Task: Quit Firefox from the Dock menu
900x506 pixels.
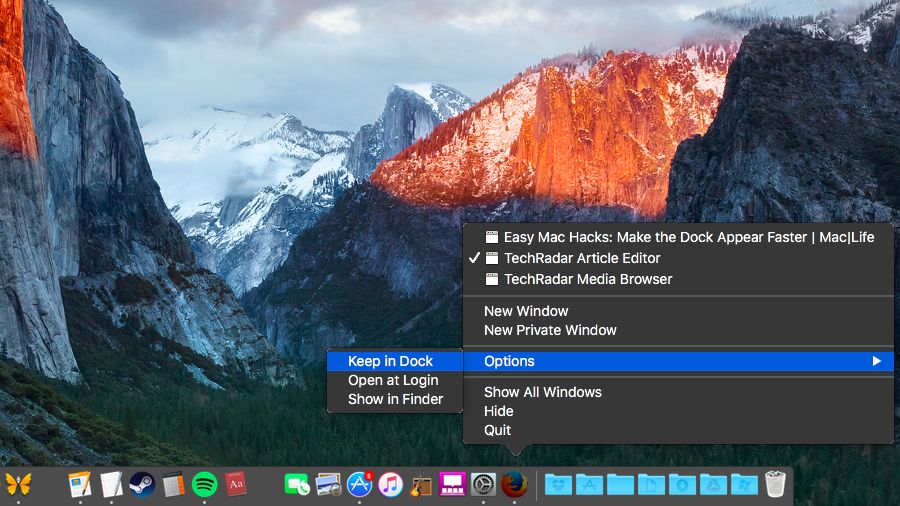Action: [678, 430]
